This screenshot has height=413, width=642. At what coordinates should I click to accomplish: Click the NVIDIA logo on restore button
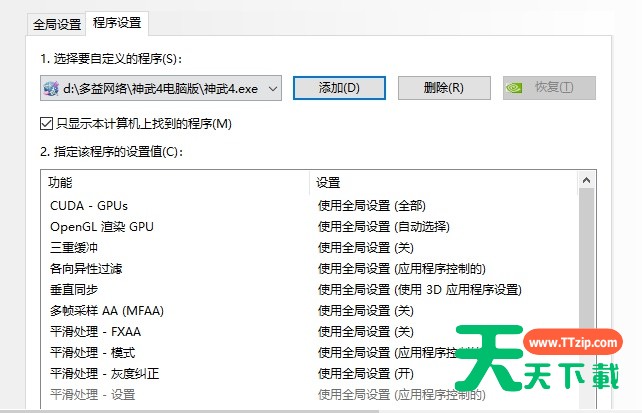coord(514,88)
